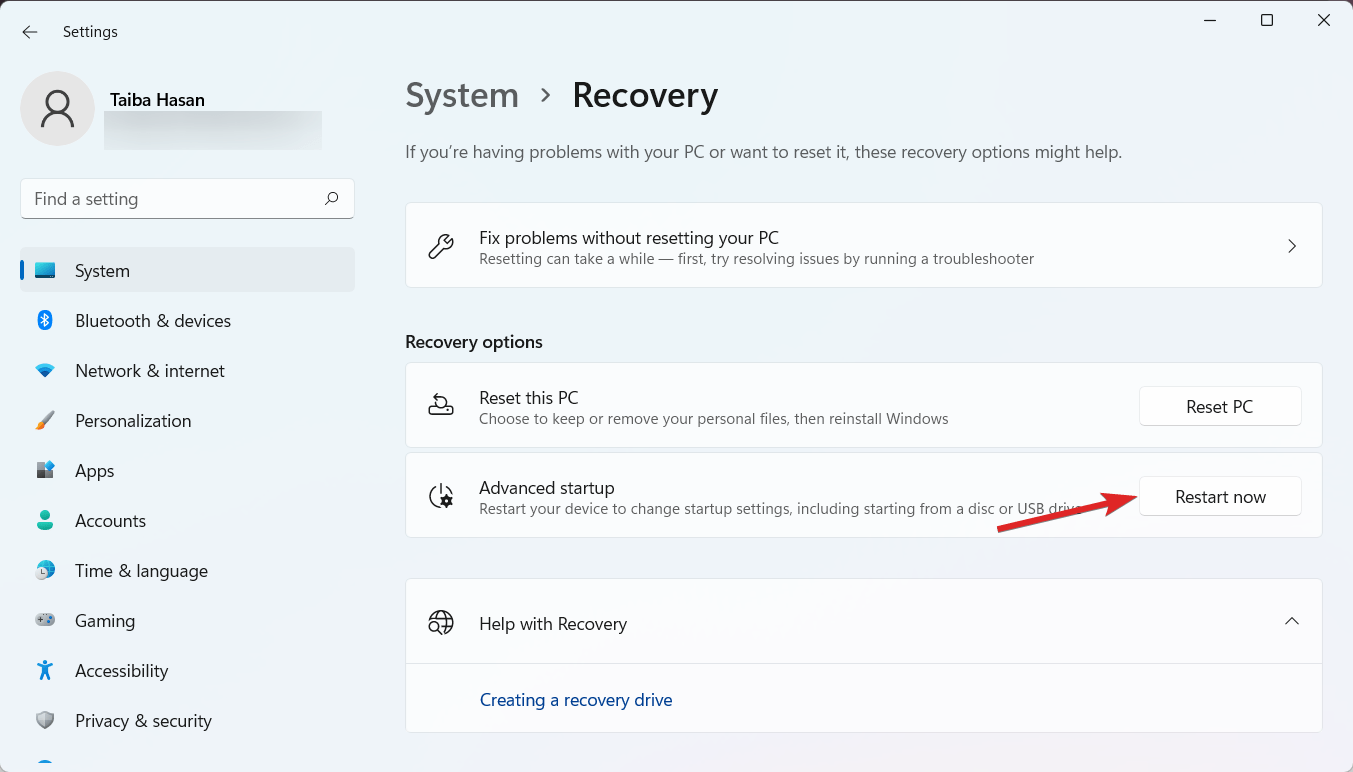
Task: Click the Recovery options heading
Action: [474, 342]
